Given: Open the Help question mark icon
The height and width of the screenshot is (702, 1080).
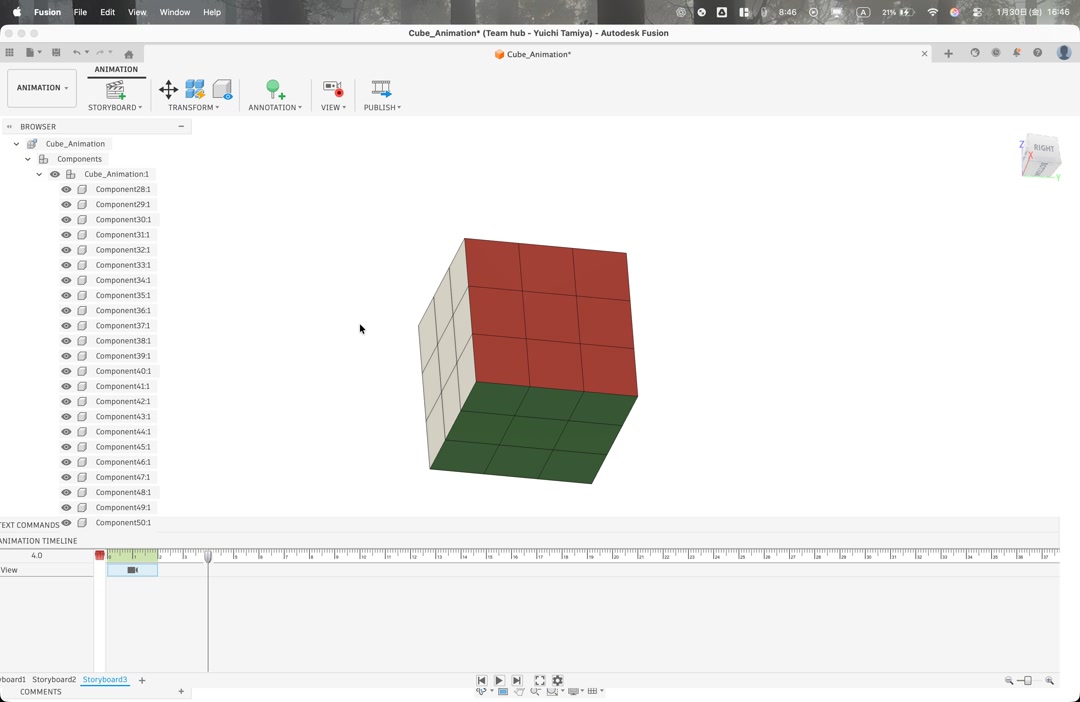Looking at the screenshot, I should [1037, 52].
